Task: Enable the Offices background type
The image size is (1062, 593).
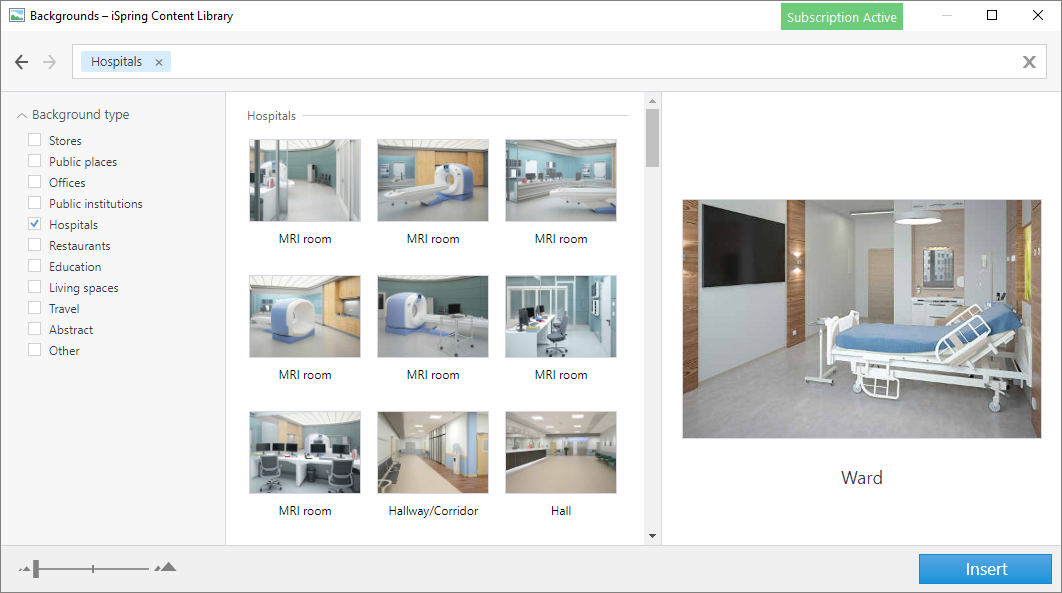Action: (x=35, y=183)
